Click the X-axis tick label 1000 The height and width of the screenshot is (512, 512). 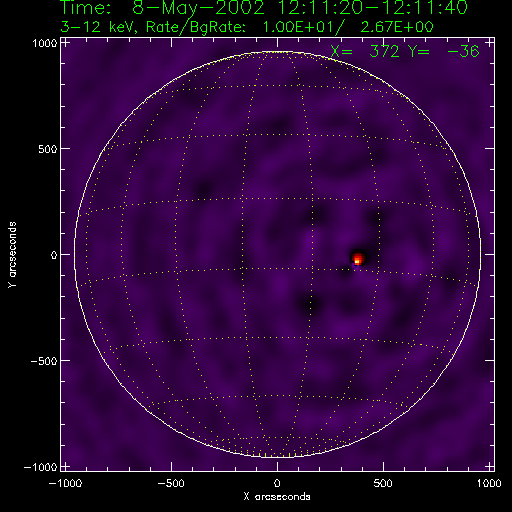489,483
